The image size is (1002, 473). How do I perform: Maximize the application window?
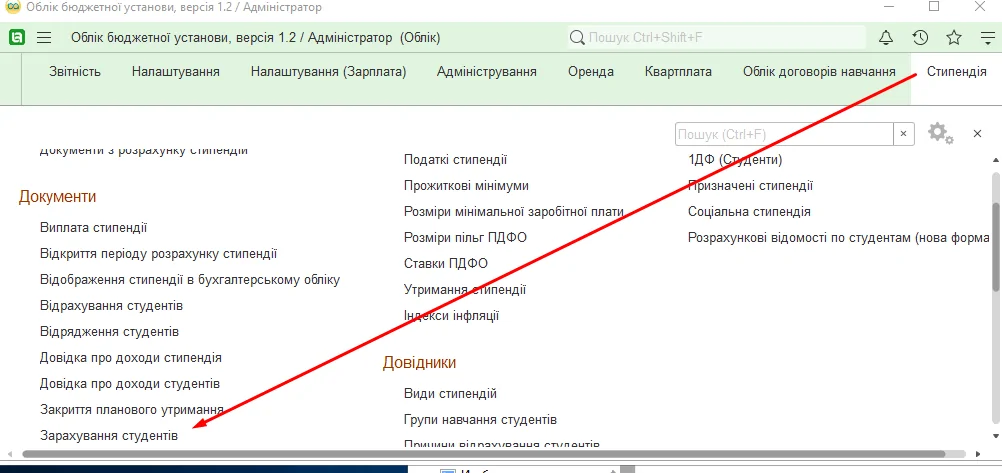(x=934, y=6)
